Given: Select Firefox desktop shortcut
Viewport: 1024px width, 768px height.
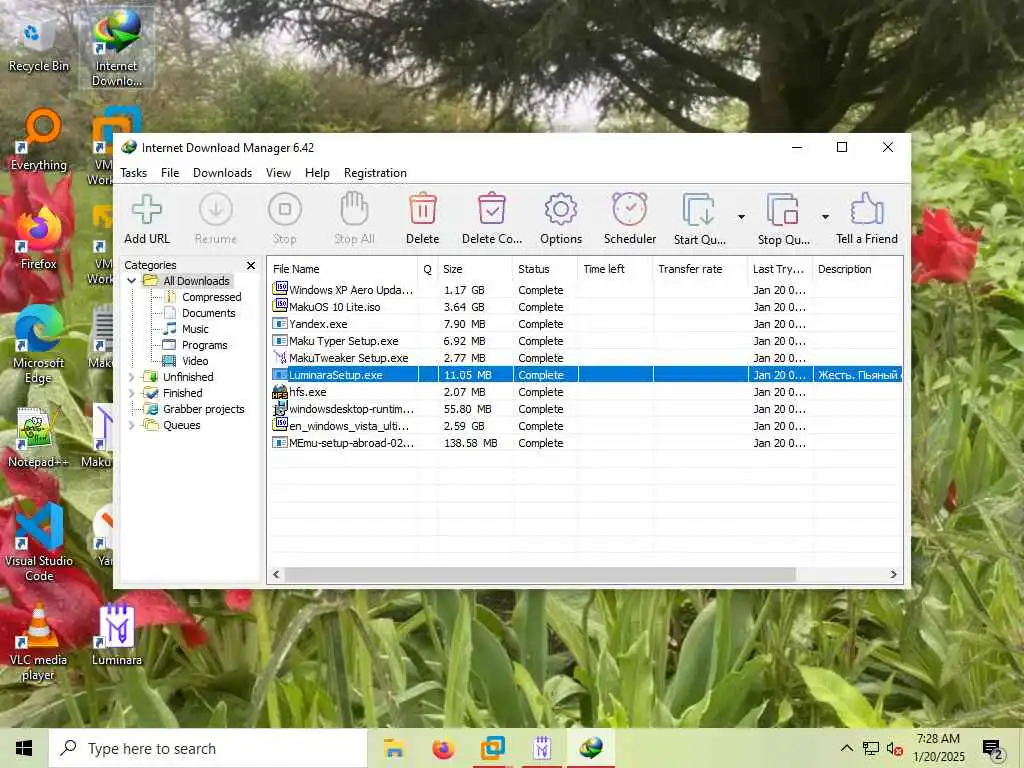Looking at the screenshot, I should click(x=38, y=238).
